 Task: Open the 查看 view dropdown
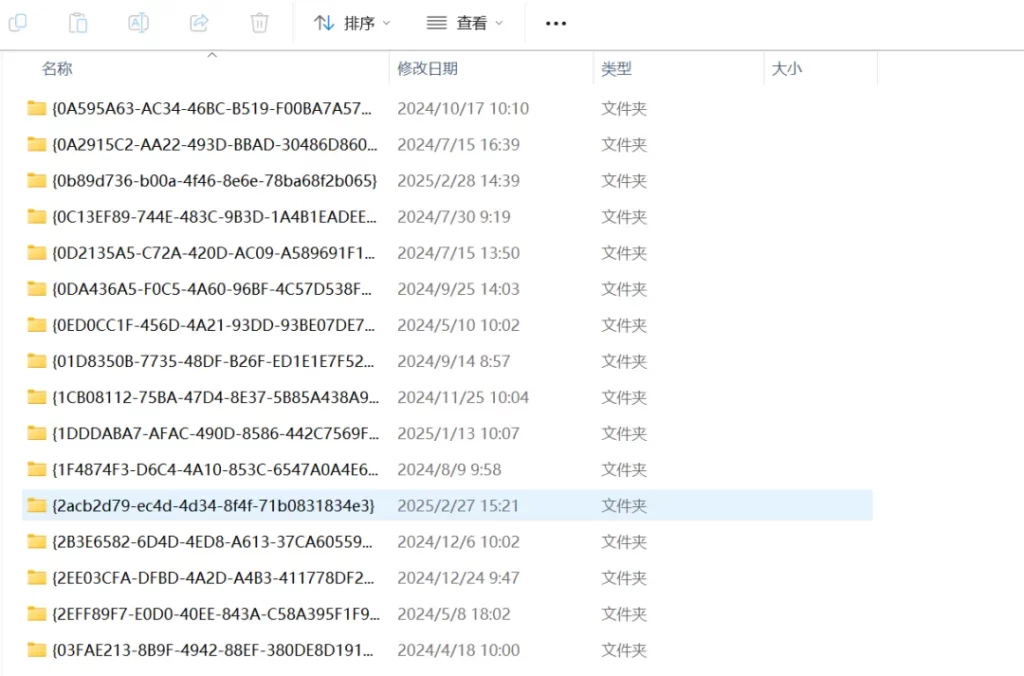click(465, 23)
